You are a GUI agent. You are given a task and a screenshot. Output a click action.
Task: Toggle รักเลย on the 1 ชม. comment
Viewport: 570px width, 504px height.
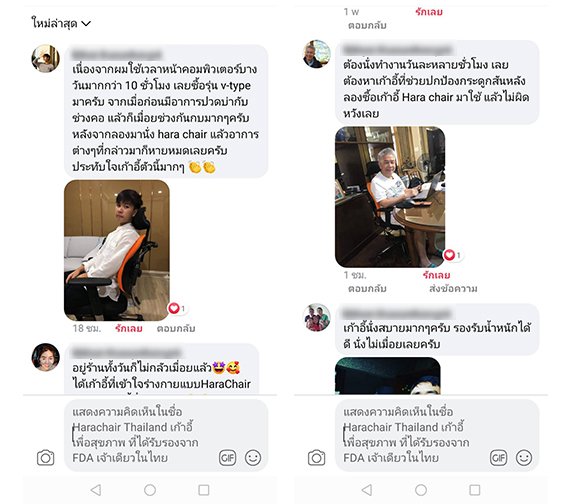pos(436,275)
